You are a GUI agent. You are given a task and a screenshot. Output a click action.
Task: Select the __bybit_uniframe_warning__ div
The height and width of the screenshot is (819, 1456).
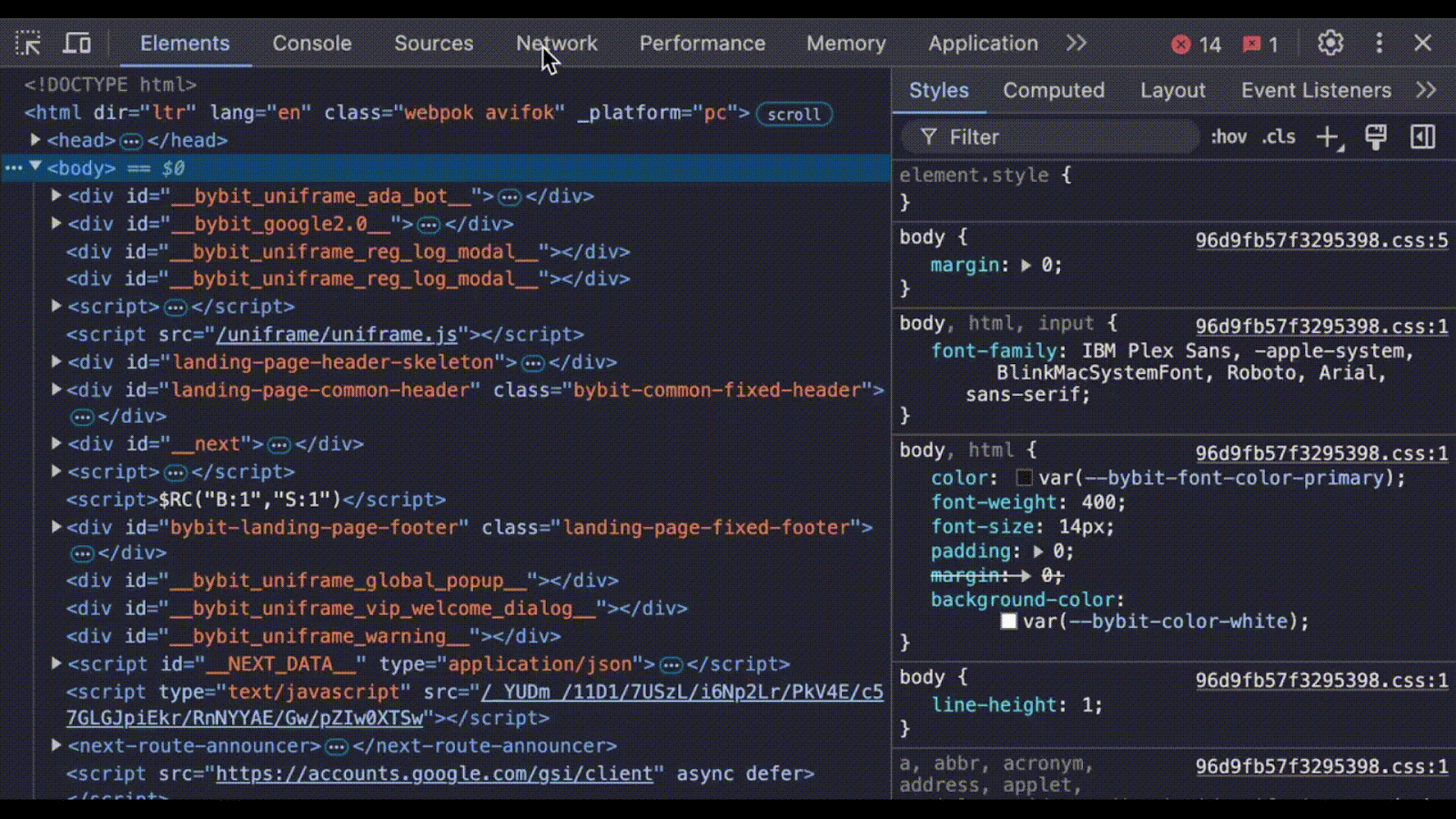314,636
